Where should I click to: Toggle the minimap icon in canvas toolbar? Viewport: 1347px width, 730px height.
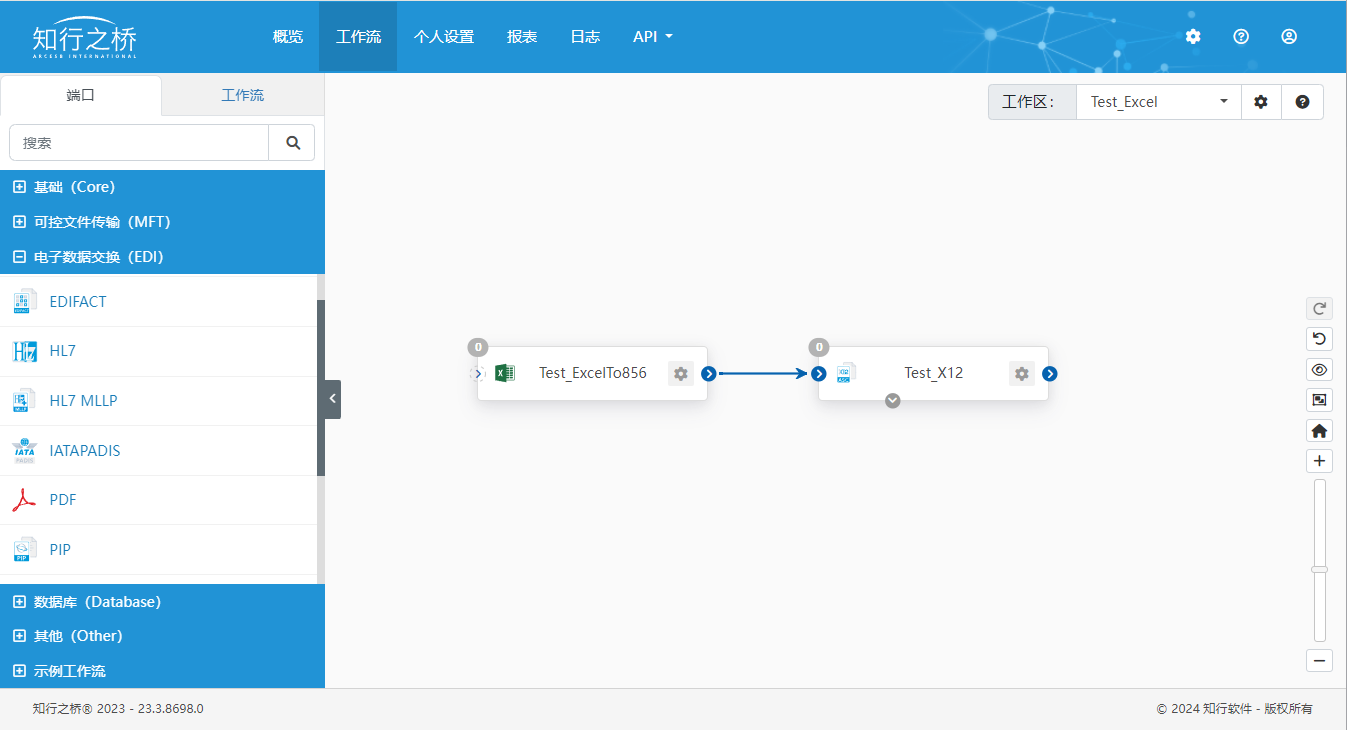tap(1319, 400)
